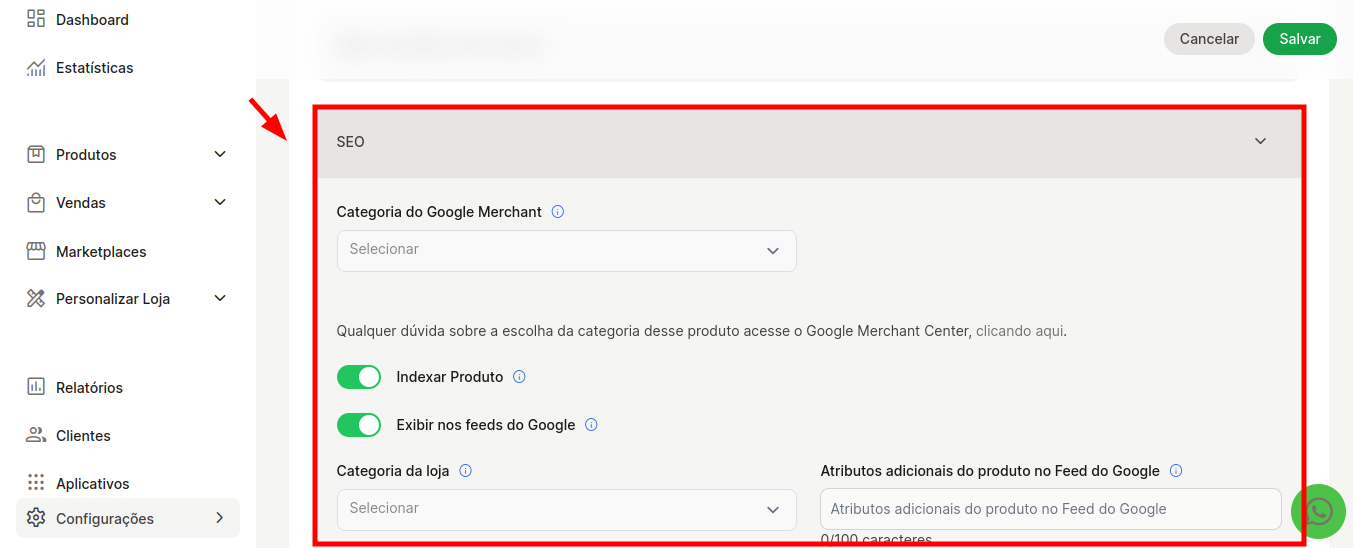Follow the 'clicando aqui' link
1353x548 pixels.
[x=1020, y=331]
